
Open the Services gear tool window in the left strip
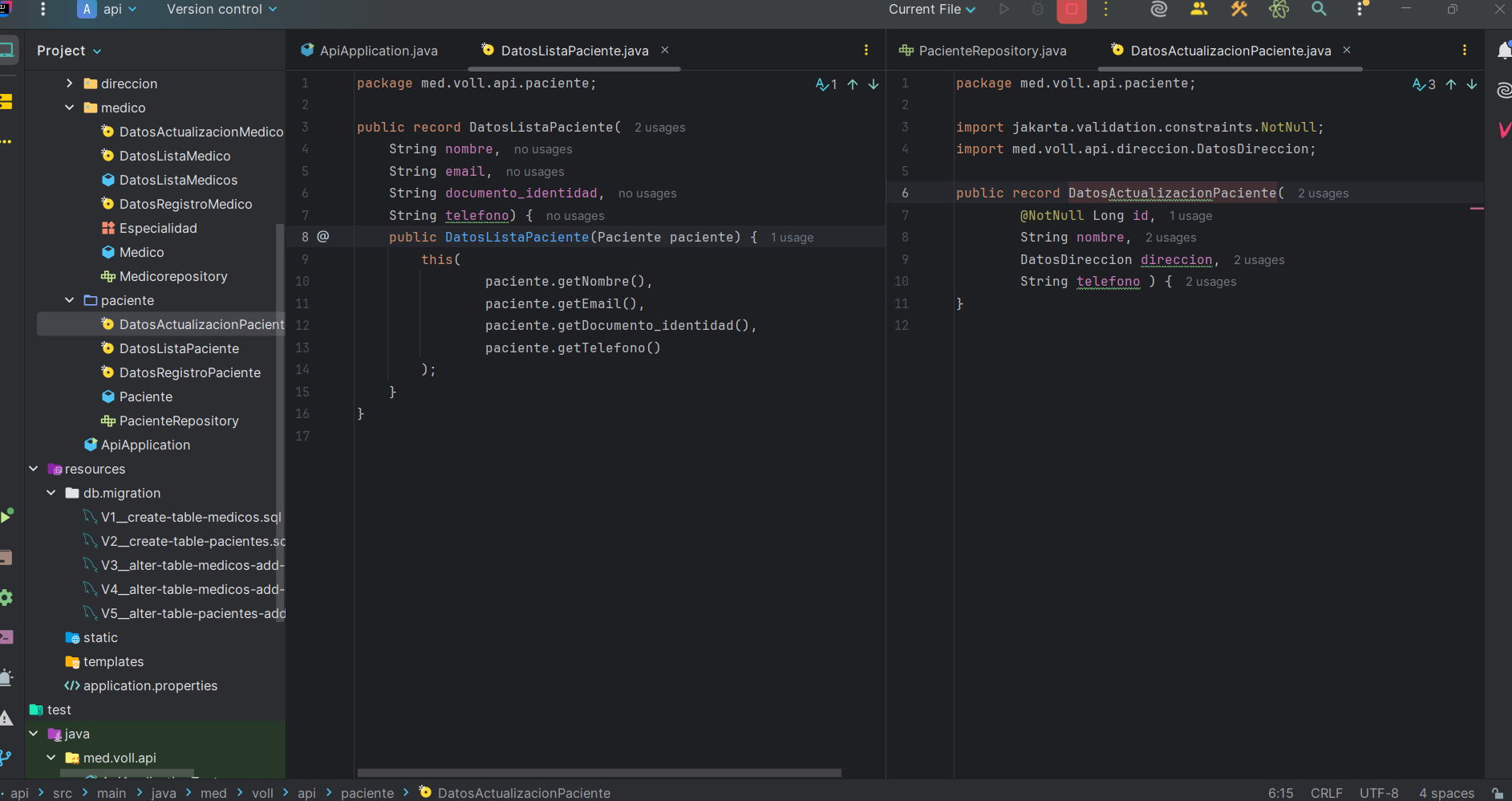tap(6, 597)
